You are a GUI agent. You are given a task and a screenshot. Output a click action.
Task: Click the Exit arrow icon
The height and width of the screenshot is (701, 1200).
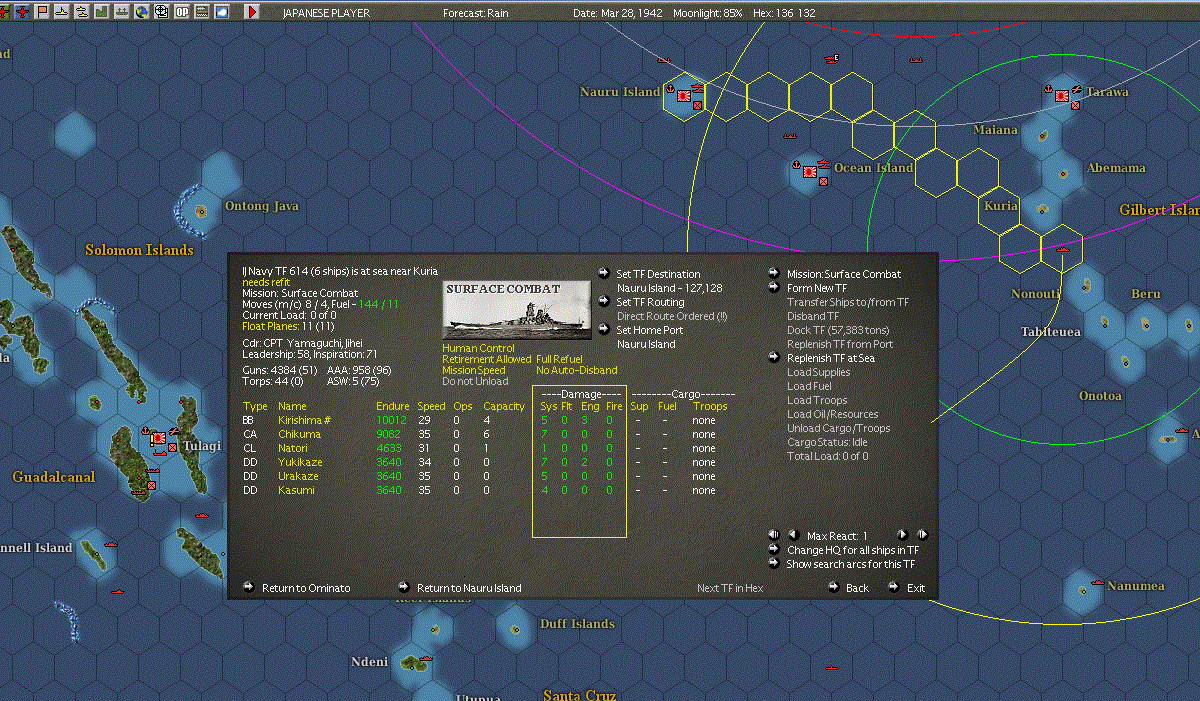point(894,587)
